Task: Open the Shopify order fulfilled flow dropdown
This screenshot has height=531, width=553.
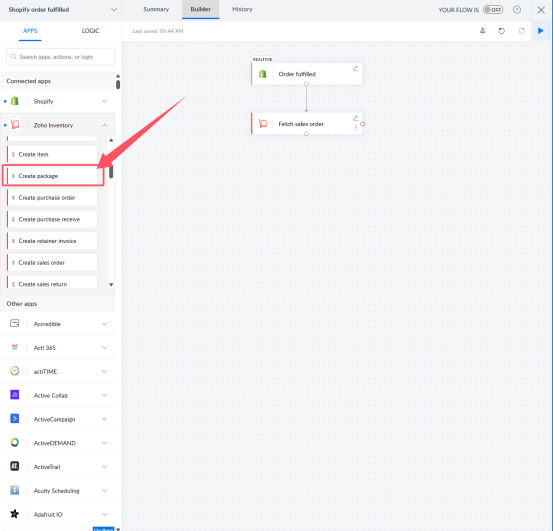Action: (x=114, y=10)
